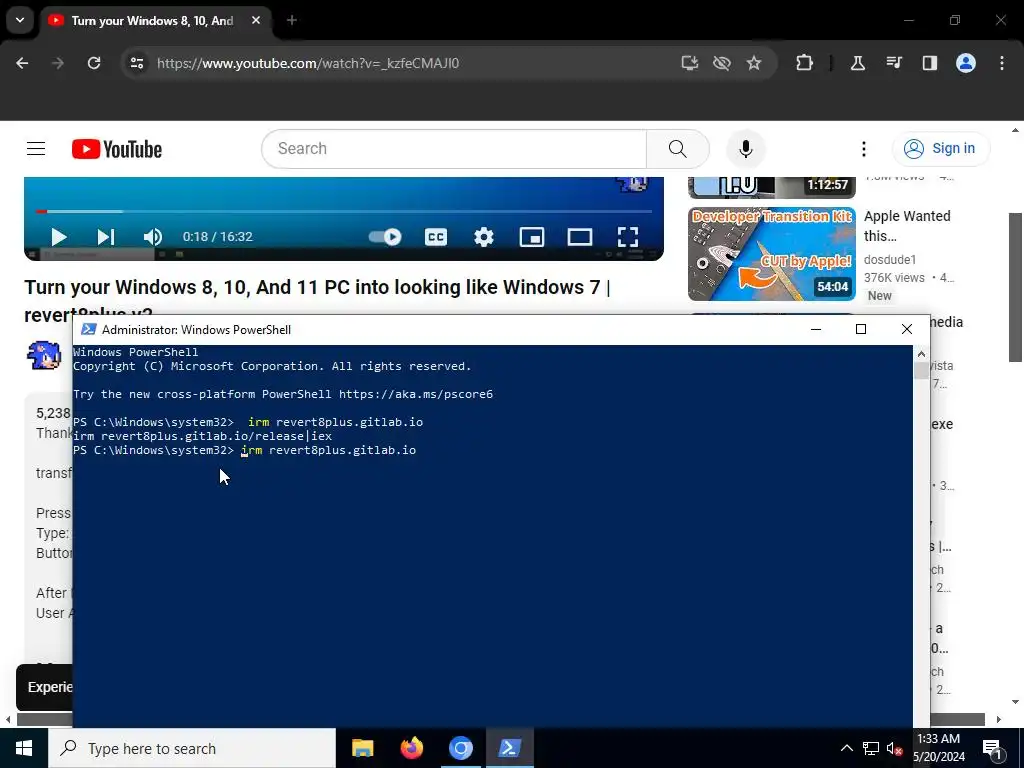
Task: Click the install app icon in address bar
Action: tap(690, 63)
